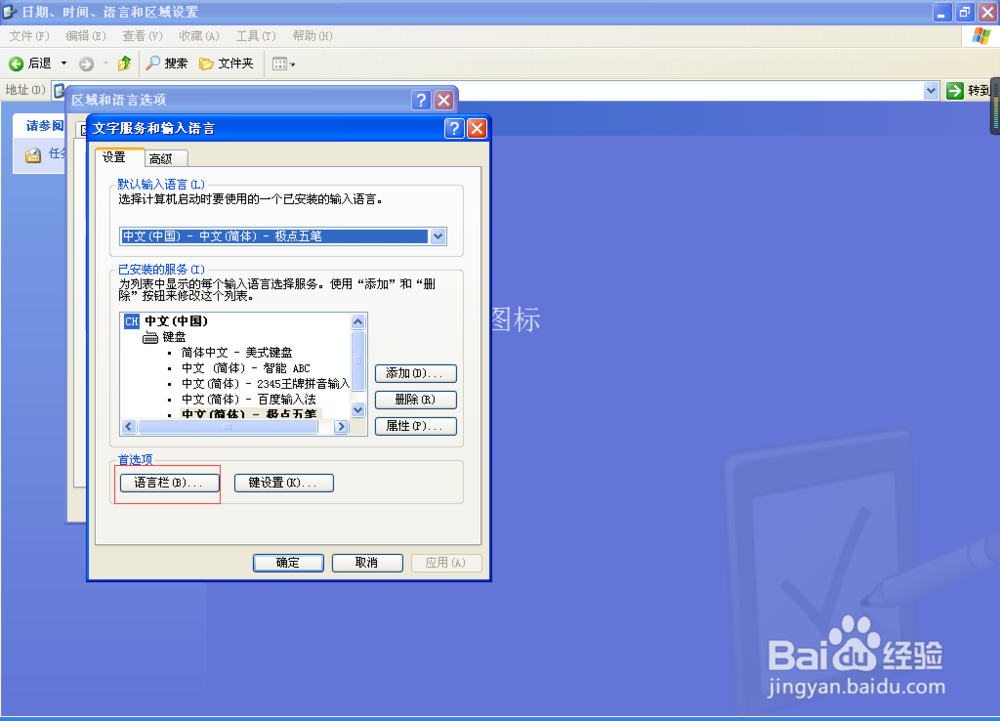Open the 键设置(K)... button
The image size is (1000, 721).
tap(284, 483)
